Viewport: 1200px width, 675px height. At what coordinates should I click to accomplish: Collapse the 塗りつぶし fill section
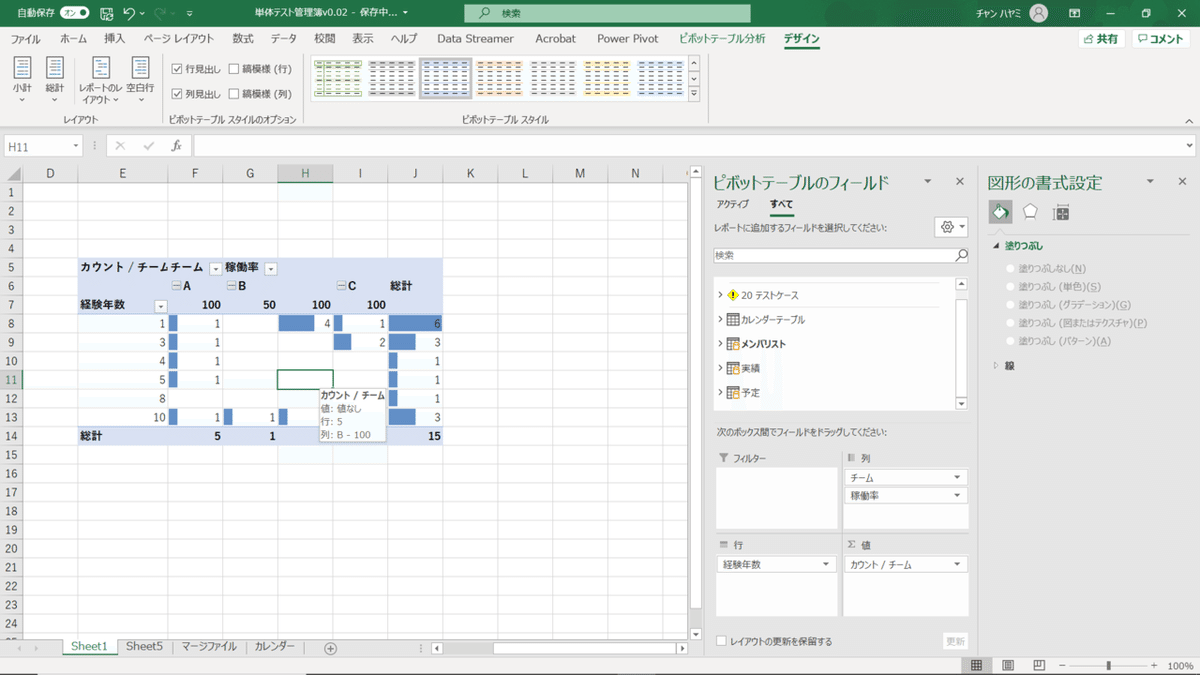[996, 245]
